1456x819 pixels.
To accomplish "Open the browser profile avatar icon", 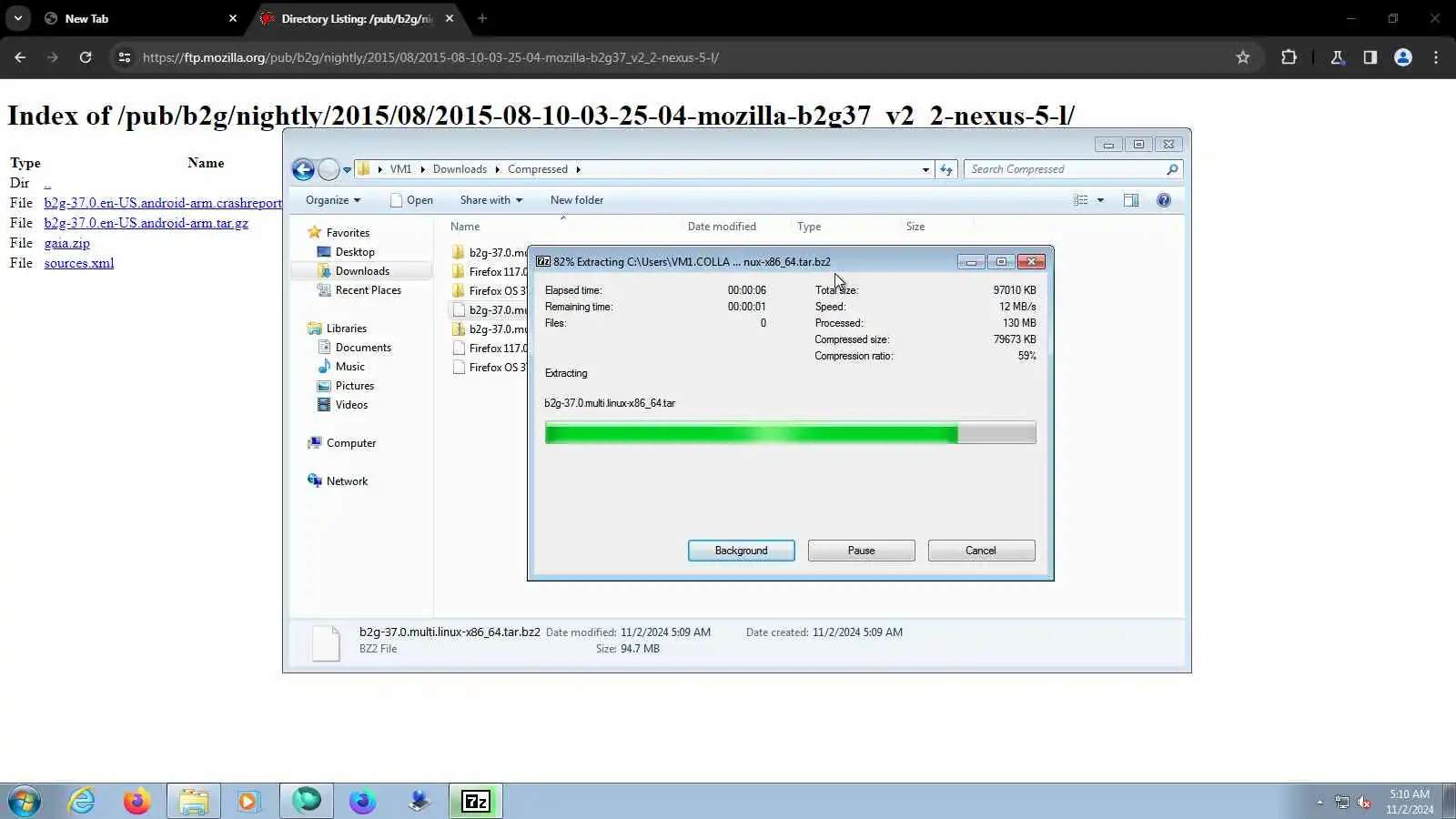I will click(1403, 57).
